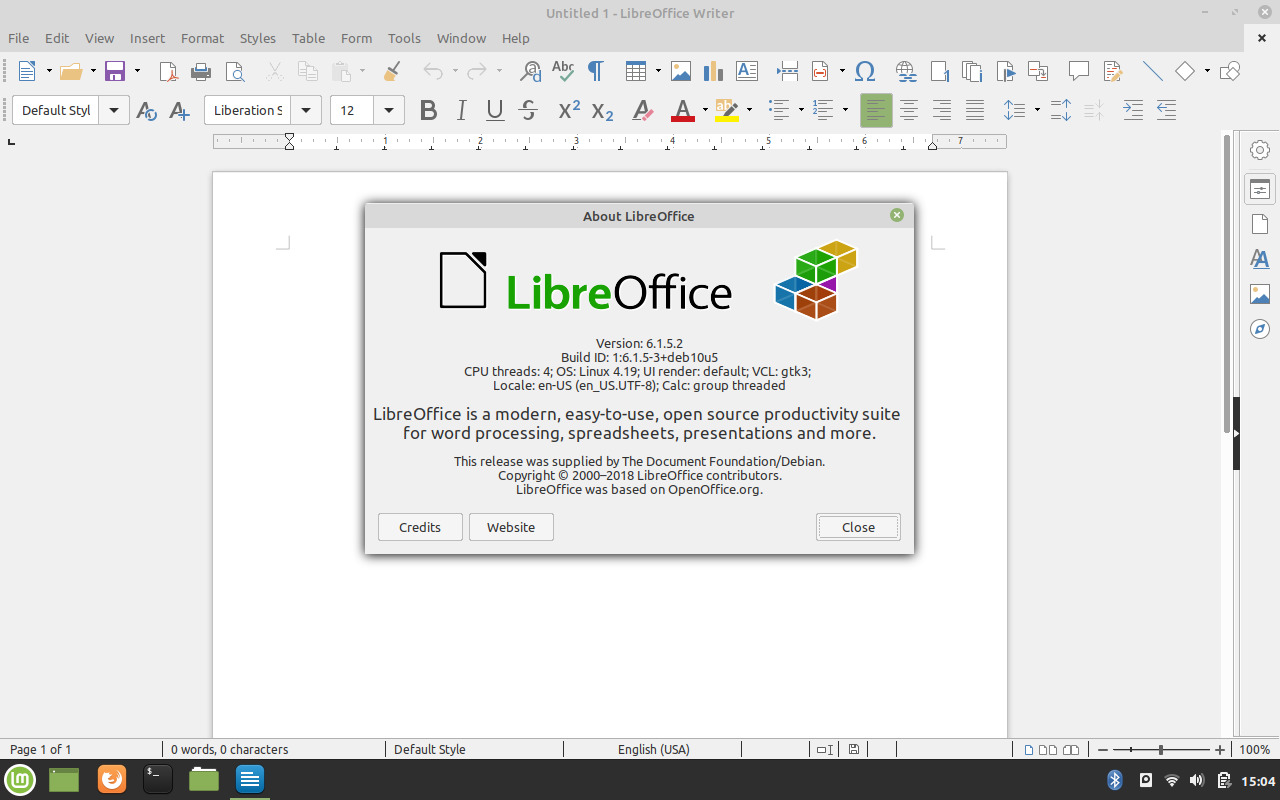Expand the Font Name dropdown

[x=307, y=110]
